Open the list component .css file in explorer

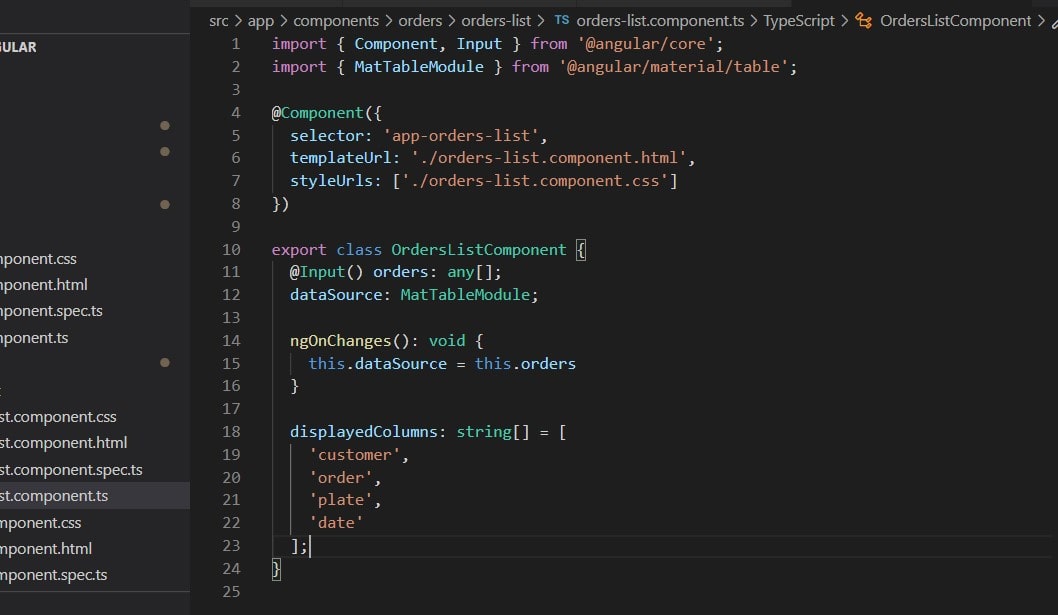click(x=58, y=417)
